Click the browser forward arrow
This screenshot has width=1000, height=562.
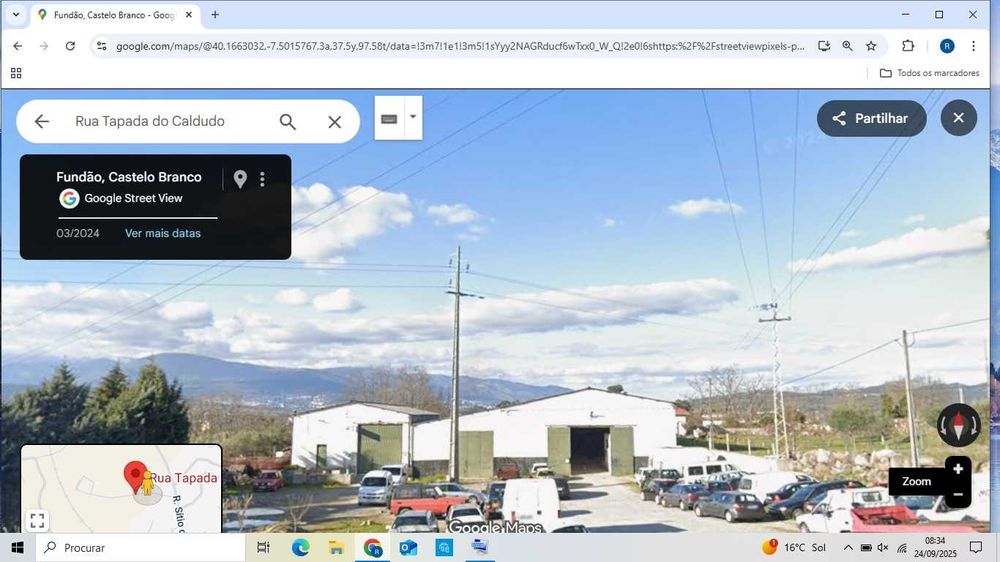pos(43,46)
